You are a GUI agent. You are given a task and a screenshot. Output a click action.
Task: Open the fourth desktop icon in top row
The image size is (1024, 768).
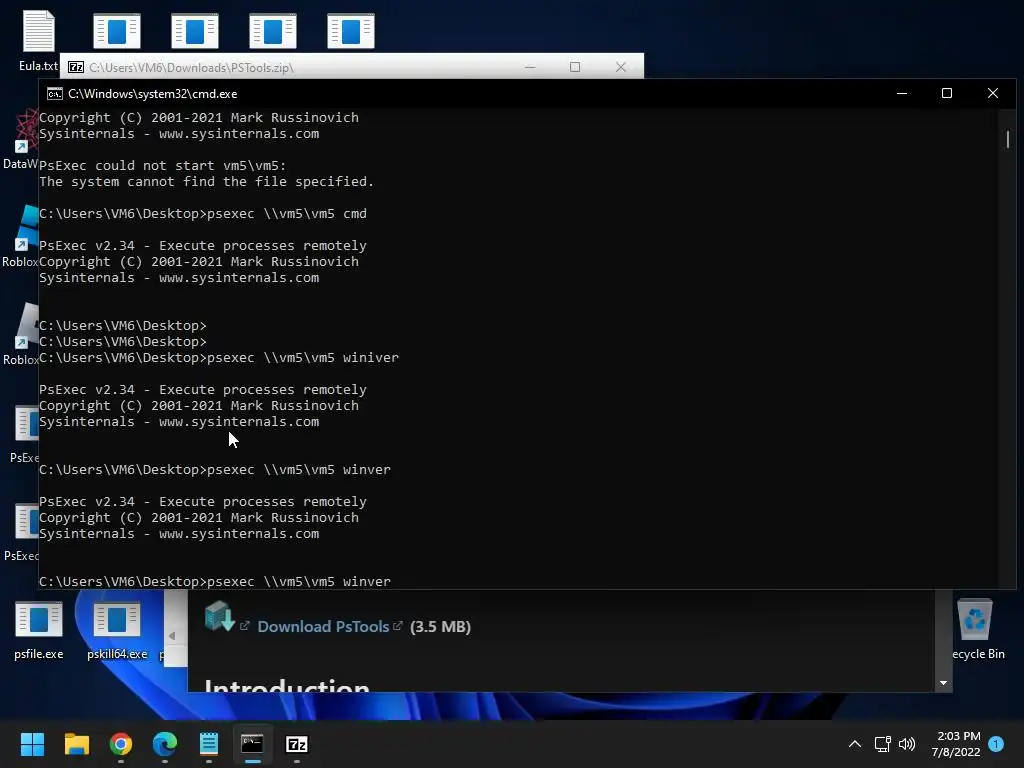tap(273, 31)
